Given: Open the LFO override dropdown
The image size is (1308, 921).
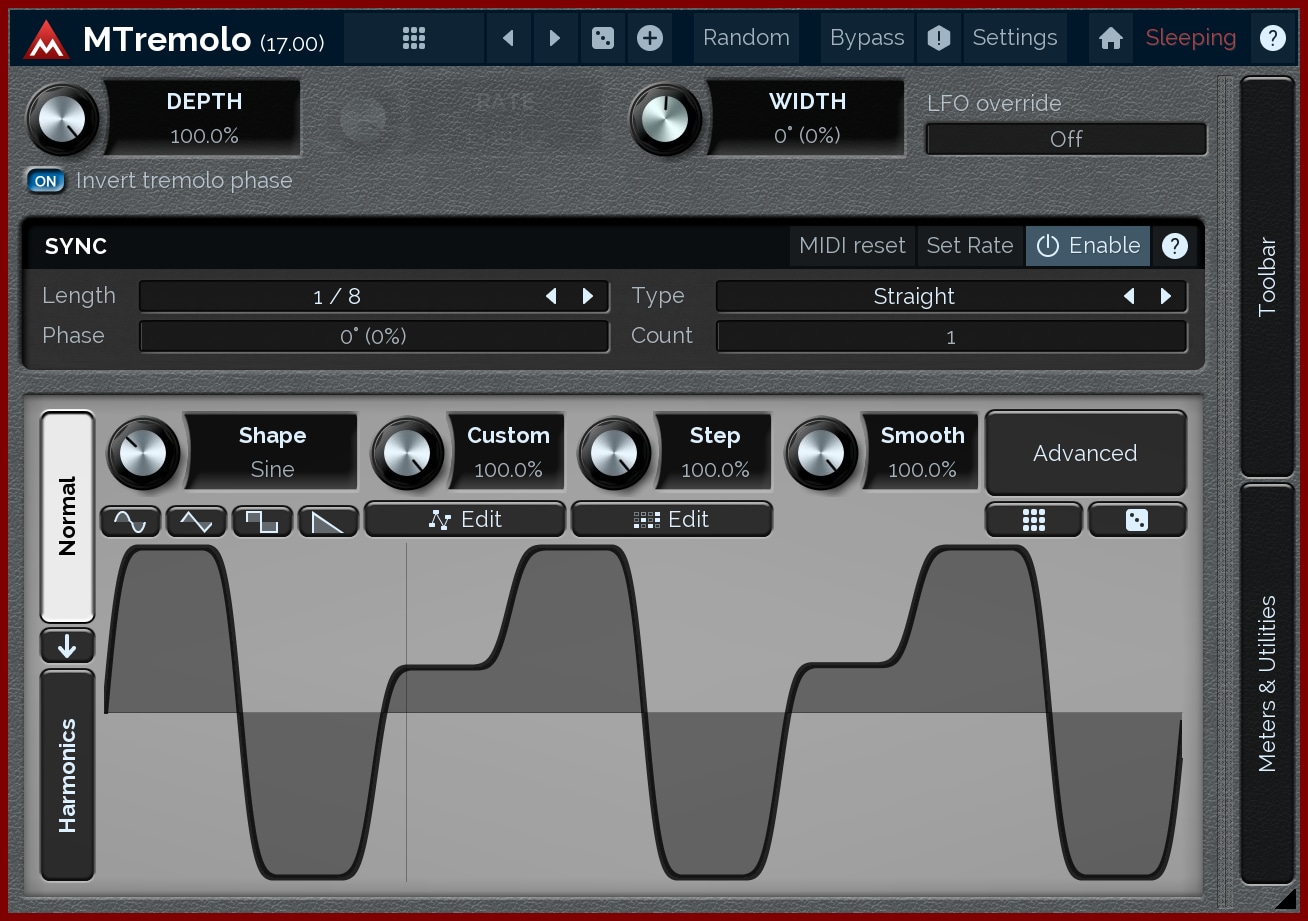Looking at the screenshot, I should [1065, 139].
